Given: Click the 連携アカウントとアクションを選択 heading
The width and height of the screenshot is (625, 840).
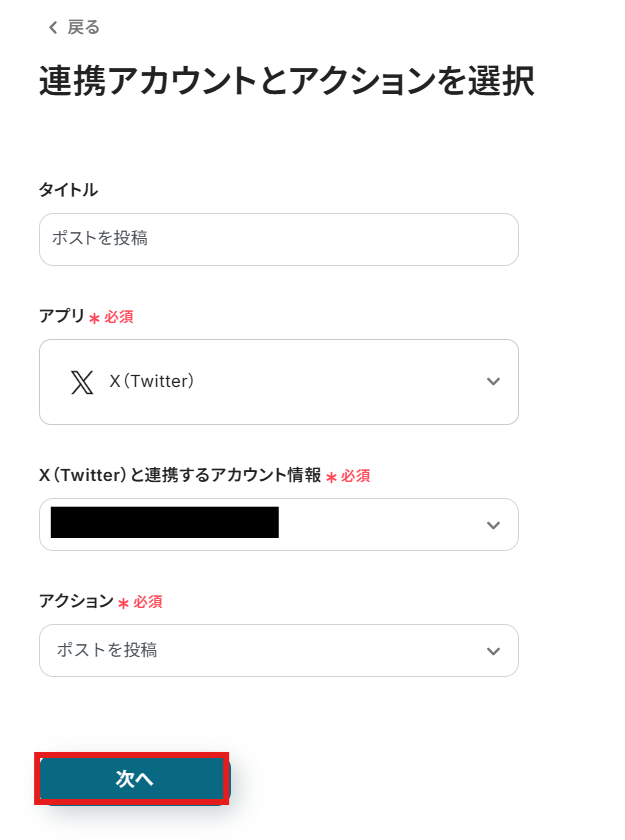Looking at the screenshot, I should tap(286, 81).
